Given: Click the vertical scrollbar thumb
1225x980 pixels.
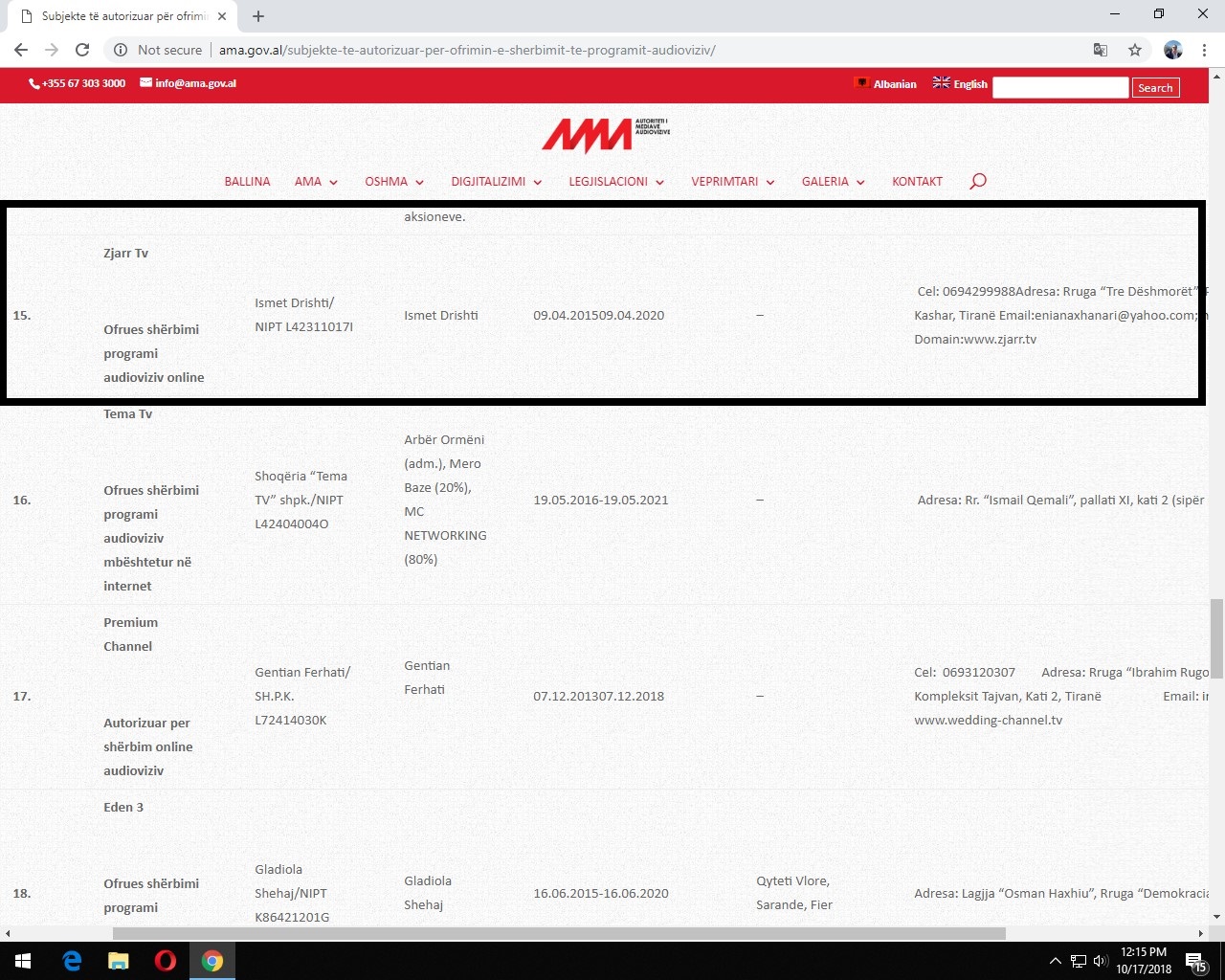Looking at the screenshot, I should pyautogui.click(x=1216, y=638).
